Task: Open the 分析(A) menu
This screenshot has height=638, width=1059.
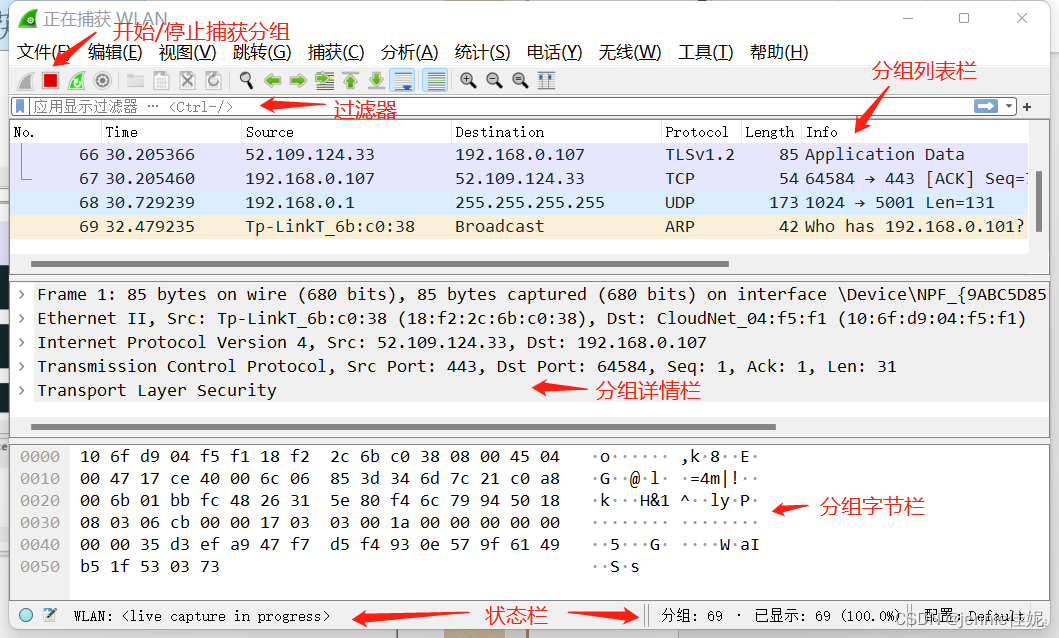Action: (x=409, y=52)
